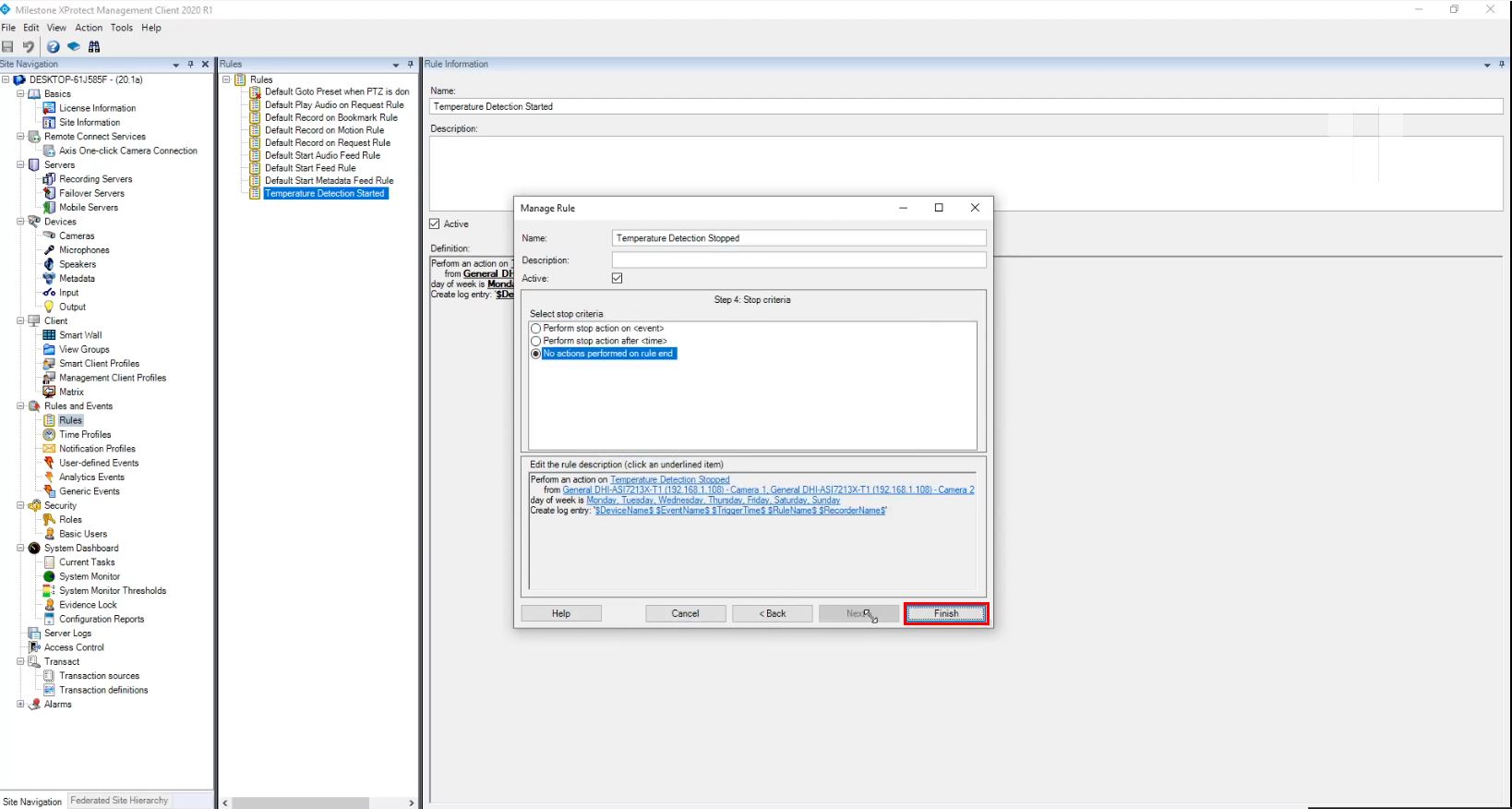
Task: Select the Evidence Lock item
Action: (88, 605)
